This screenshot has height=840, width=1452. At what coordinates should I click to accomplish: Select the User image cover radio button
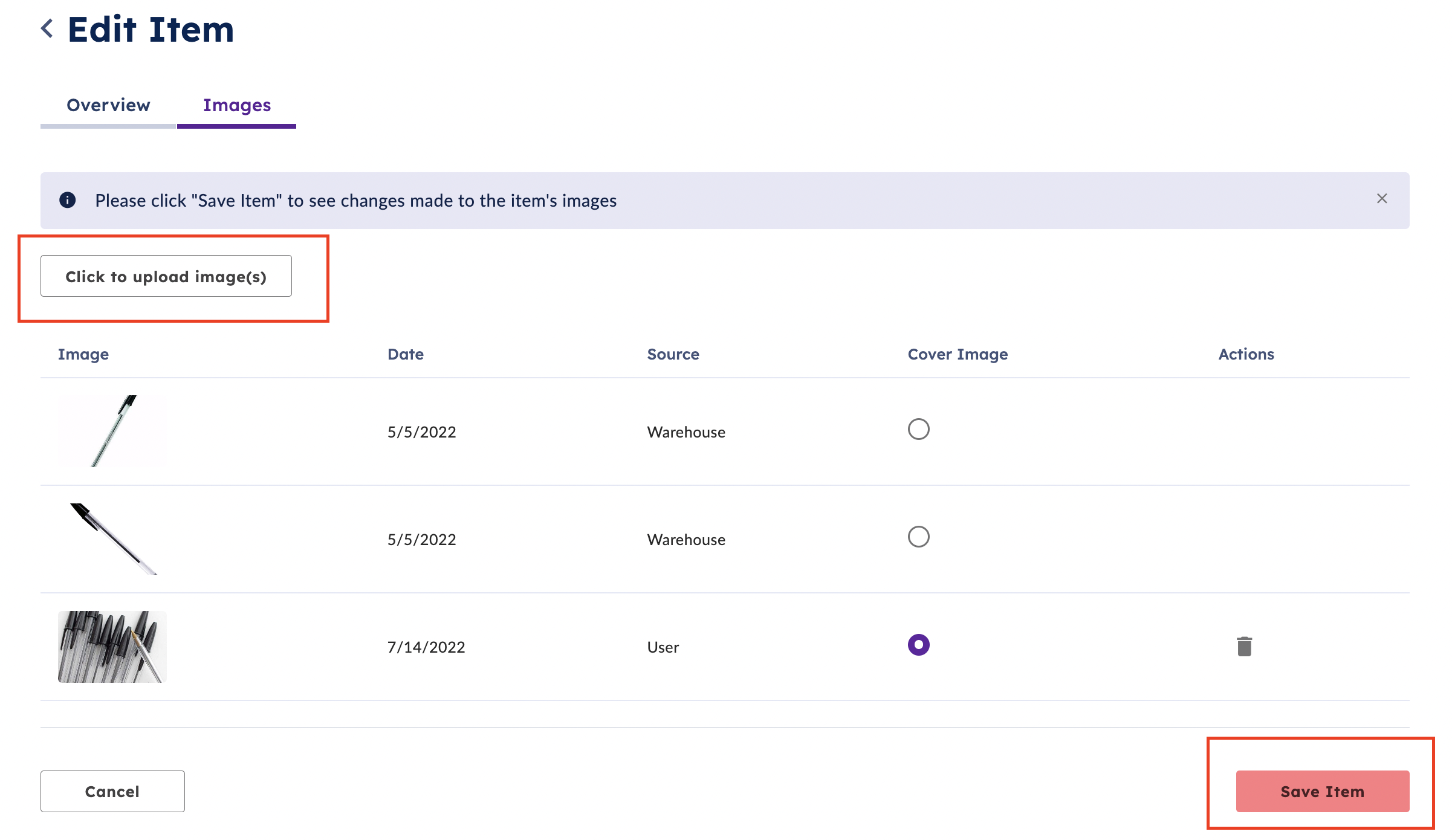(918, 645)
